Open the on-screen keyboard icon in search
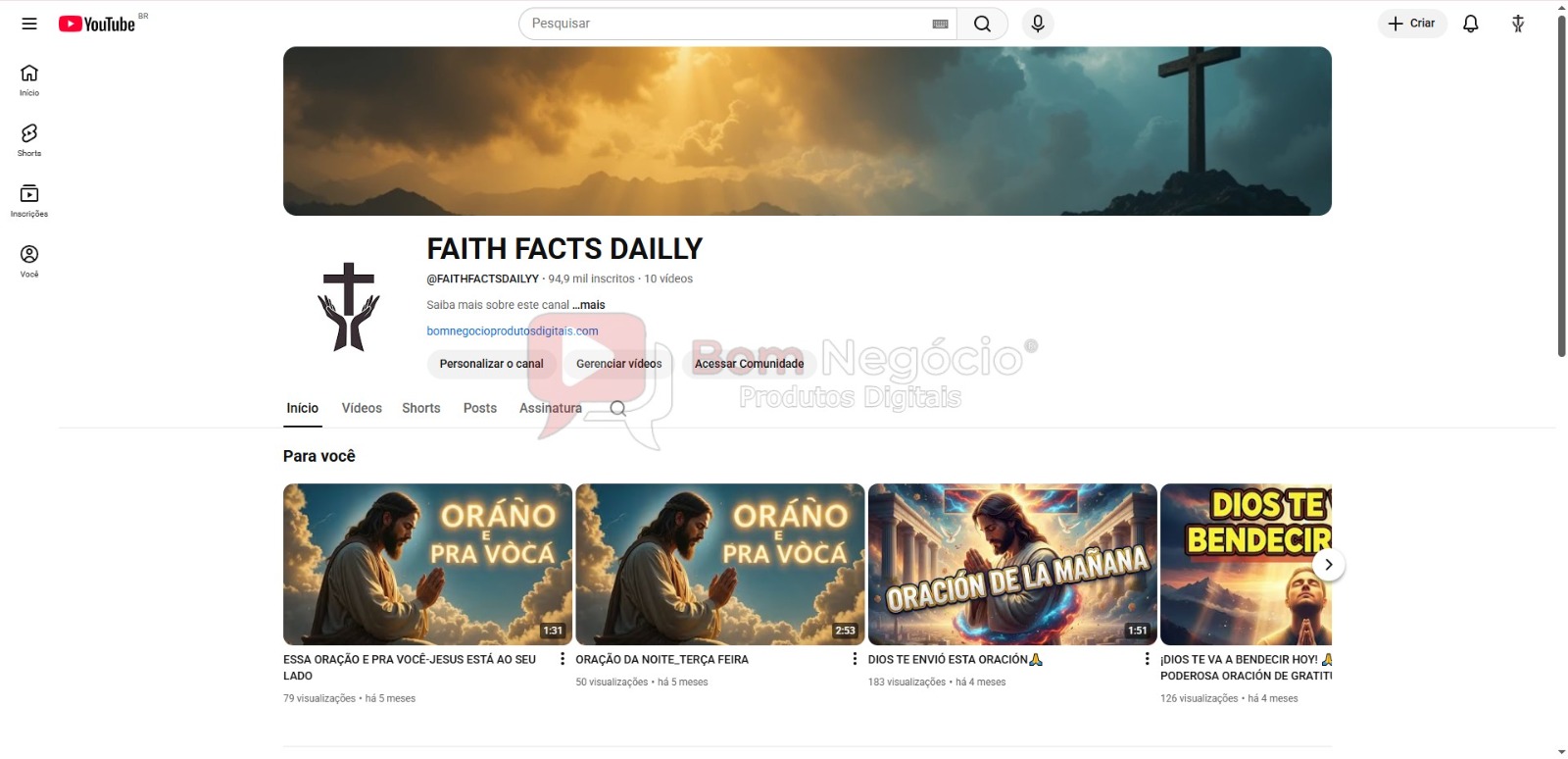Viewport: 1568px width, 759px height. (x=940, y=24)
